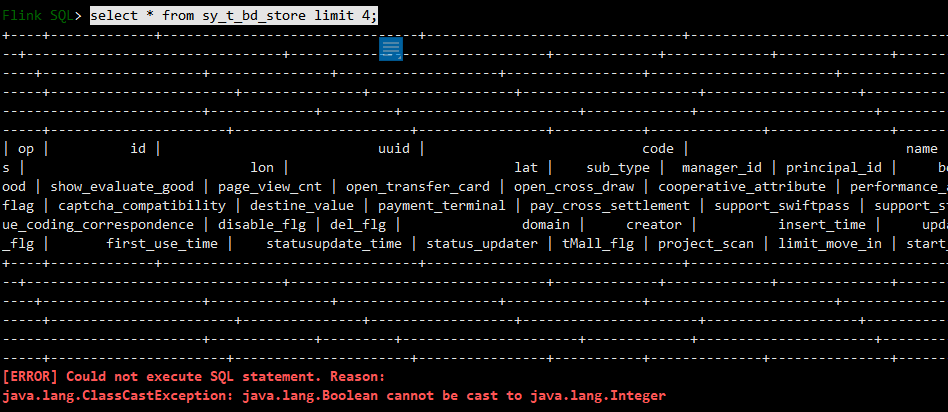Select the 'pay_cross_settlement' column header
The height and width of the screenshot is (412, 948).
coord(609,206)
